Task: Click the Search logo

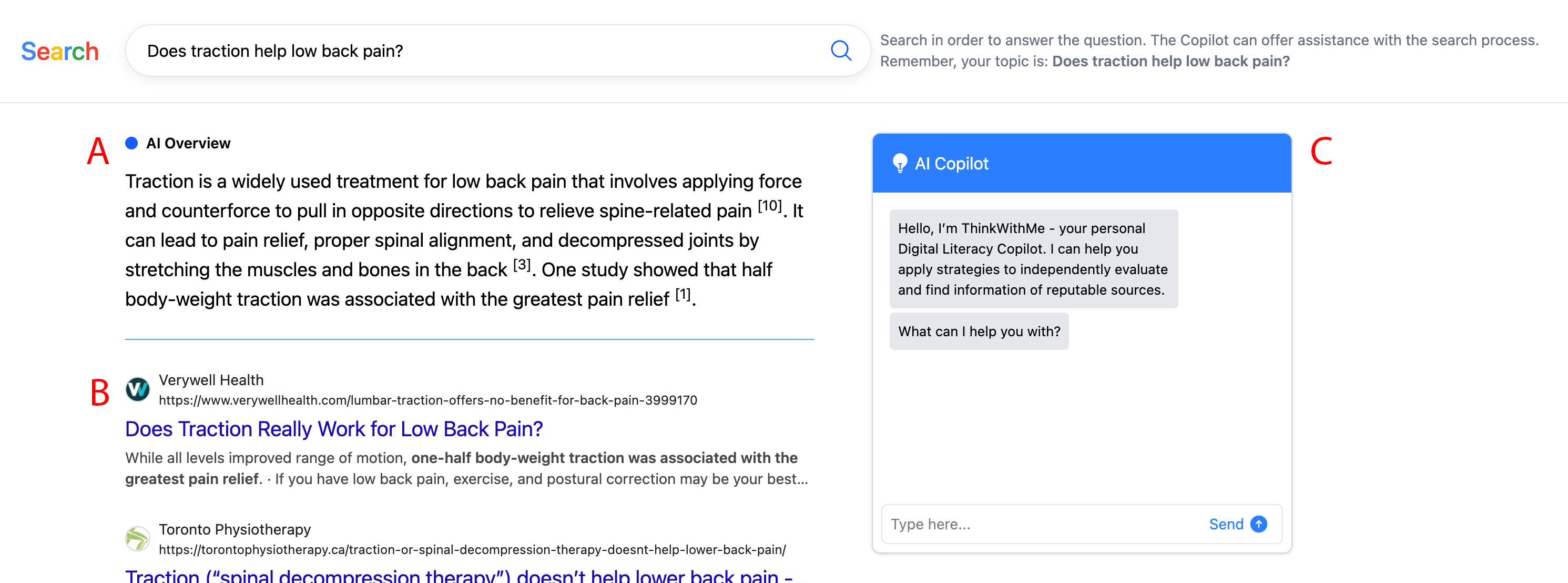Action: pyautogui.click(x=59, y=51)
